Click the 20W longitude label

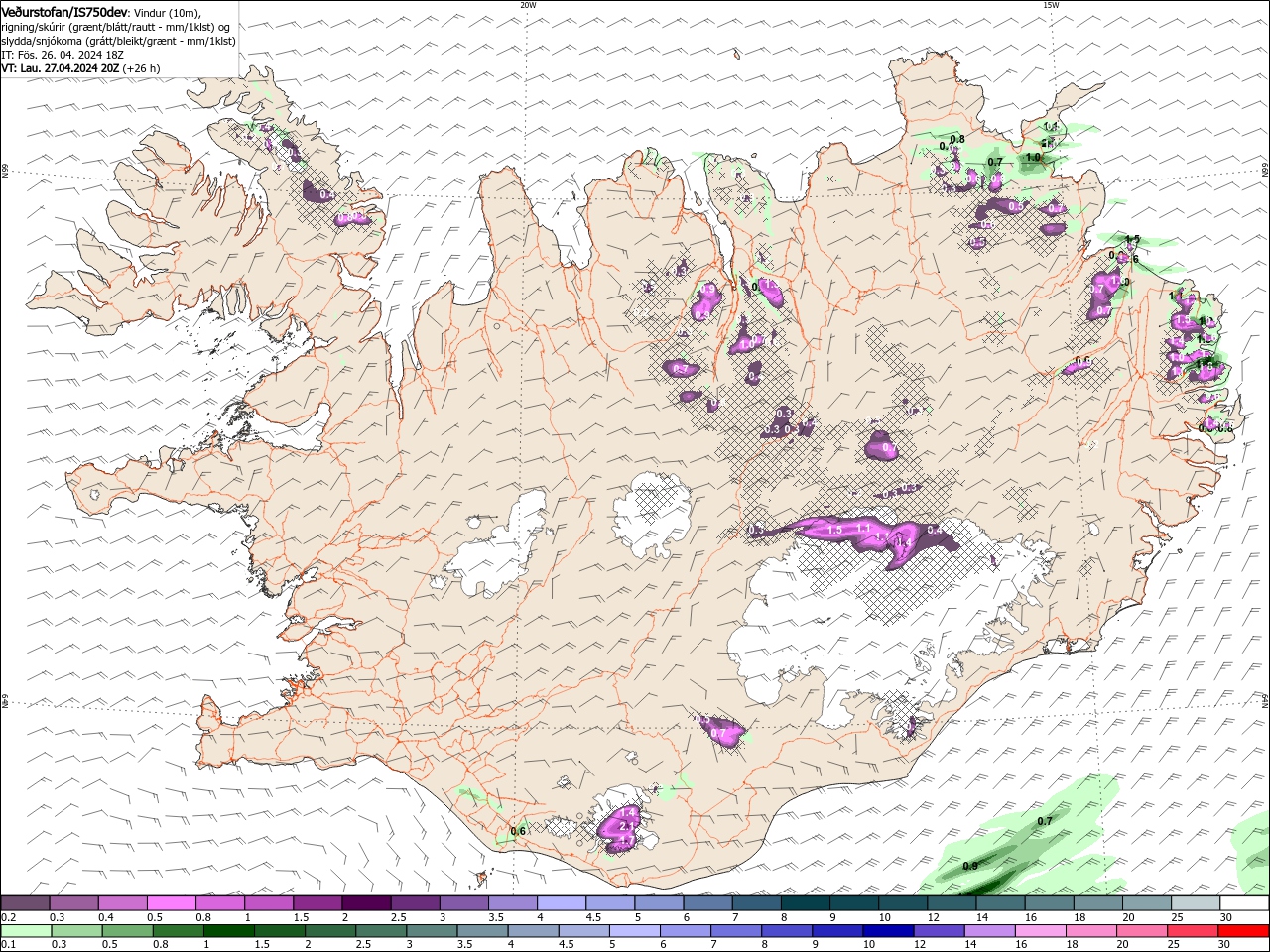528,5
